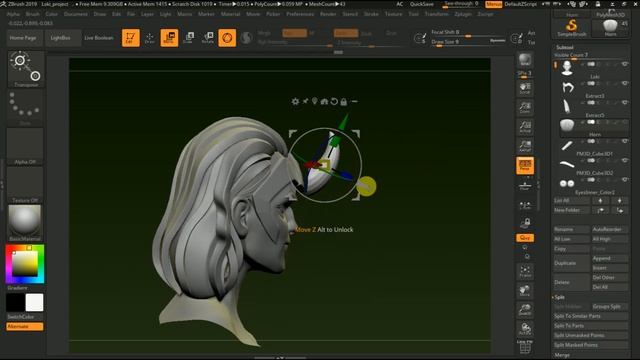Open the Preferences menu

300,14
